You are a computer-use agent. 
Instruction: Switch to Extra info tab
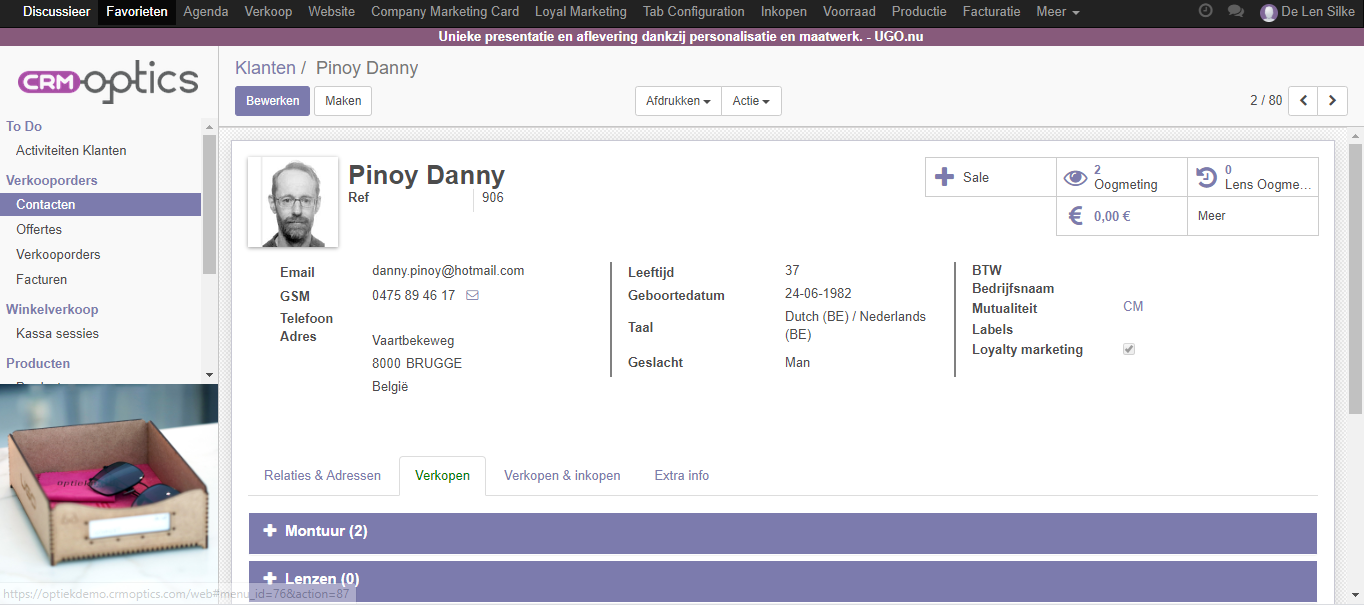tap(682, 476)
